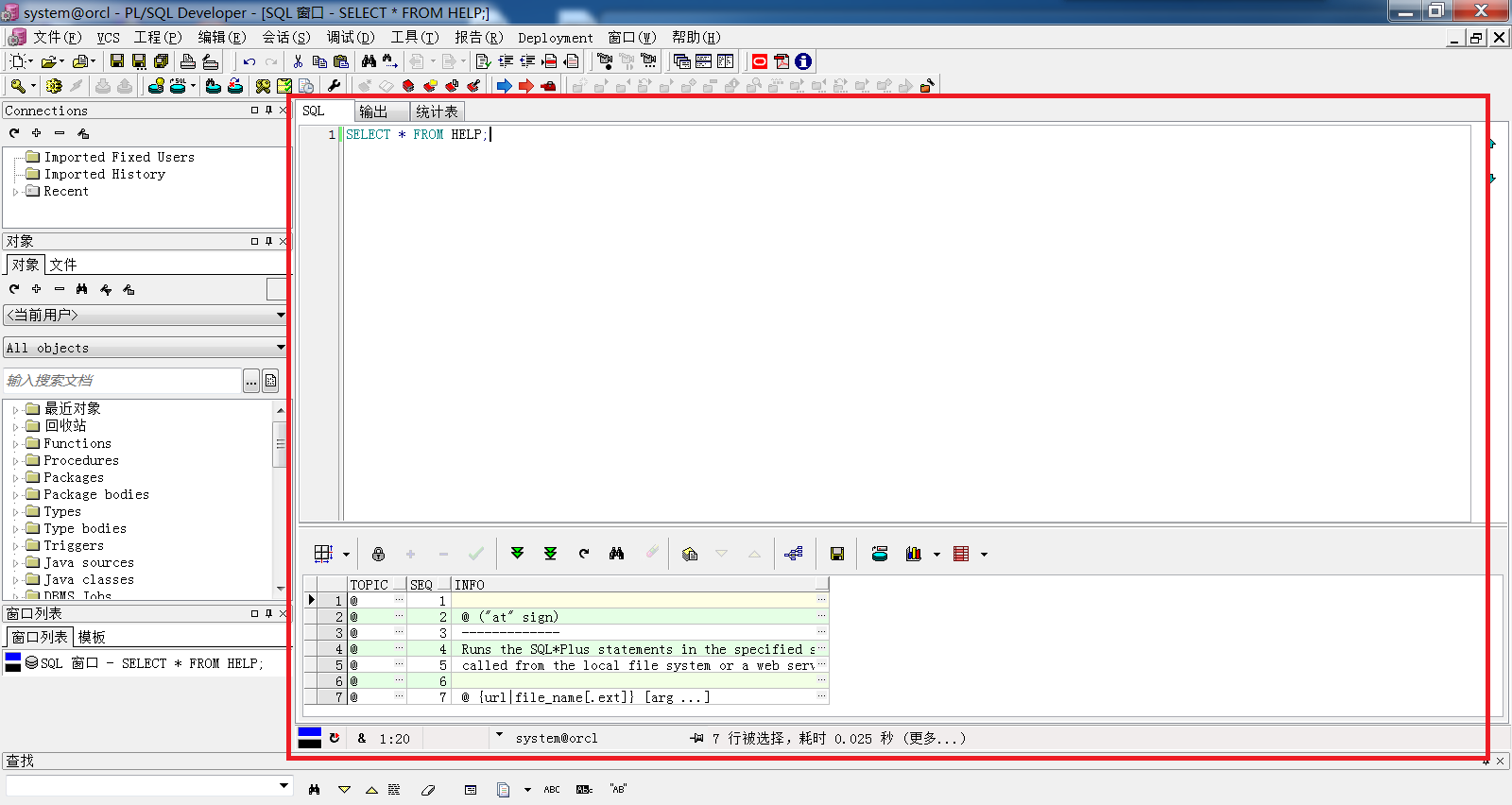Click the Open file folder icon
Screen dimensions: 1512x805
coord(48,61)
